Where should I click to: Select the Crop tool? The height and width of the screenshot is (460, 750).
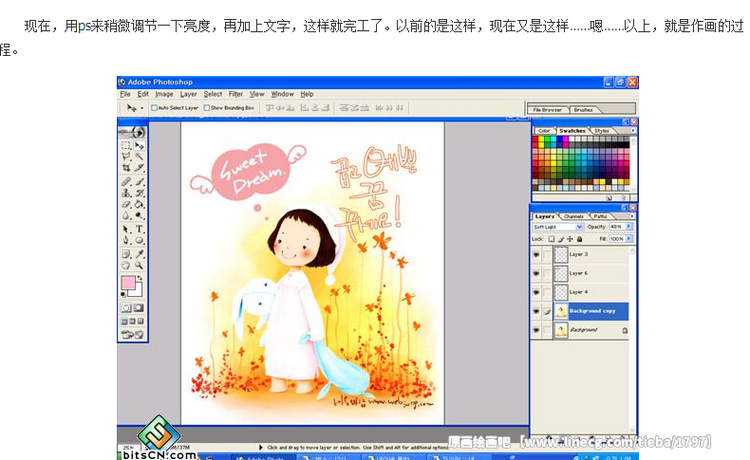click(126, 168)
